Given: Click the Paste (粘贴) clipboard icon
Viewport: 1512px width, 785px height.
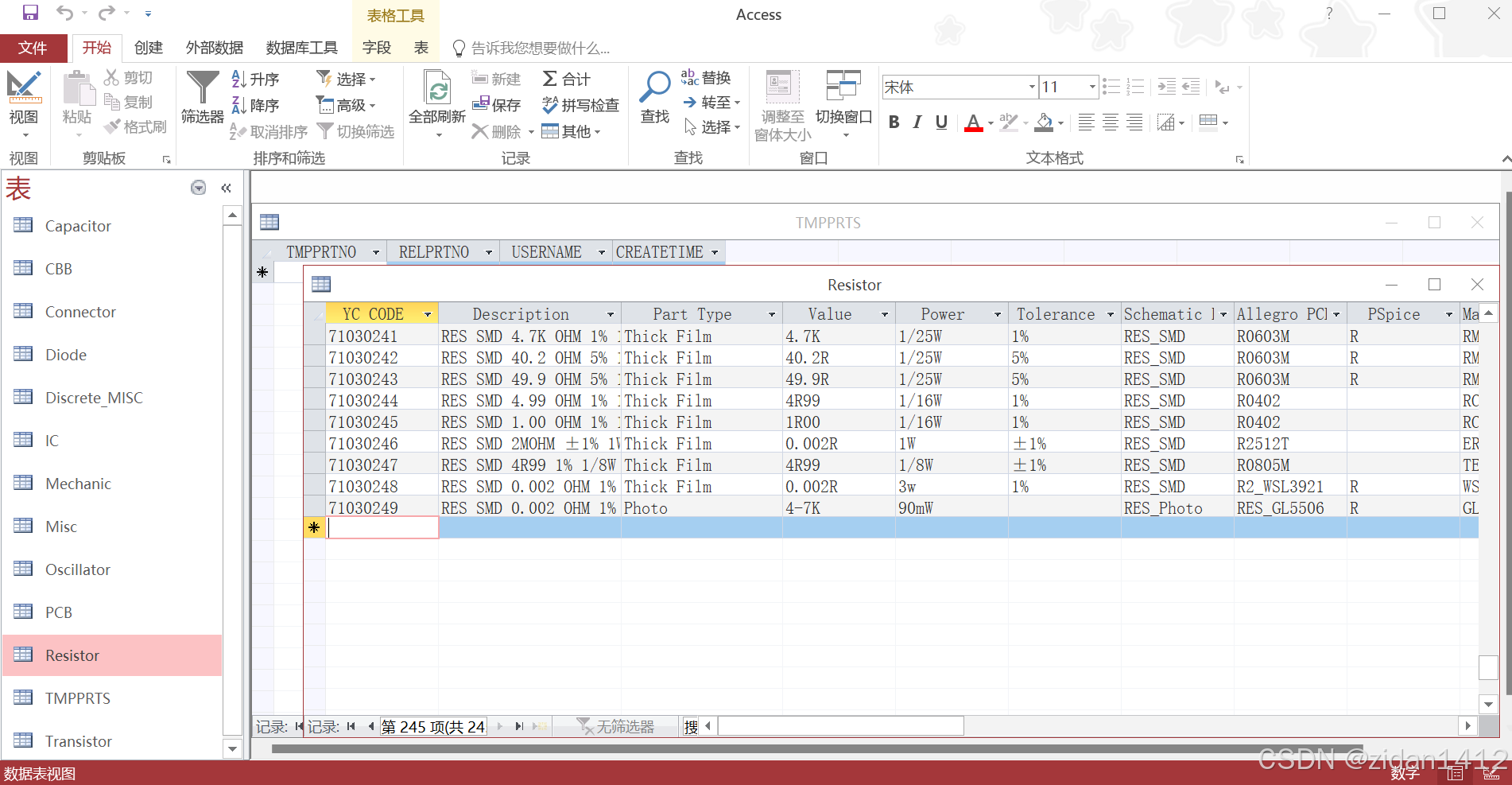Looking at the screenshot, I should tap(77, 87).
